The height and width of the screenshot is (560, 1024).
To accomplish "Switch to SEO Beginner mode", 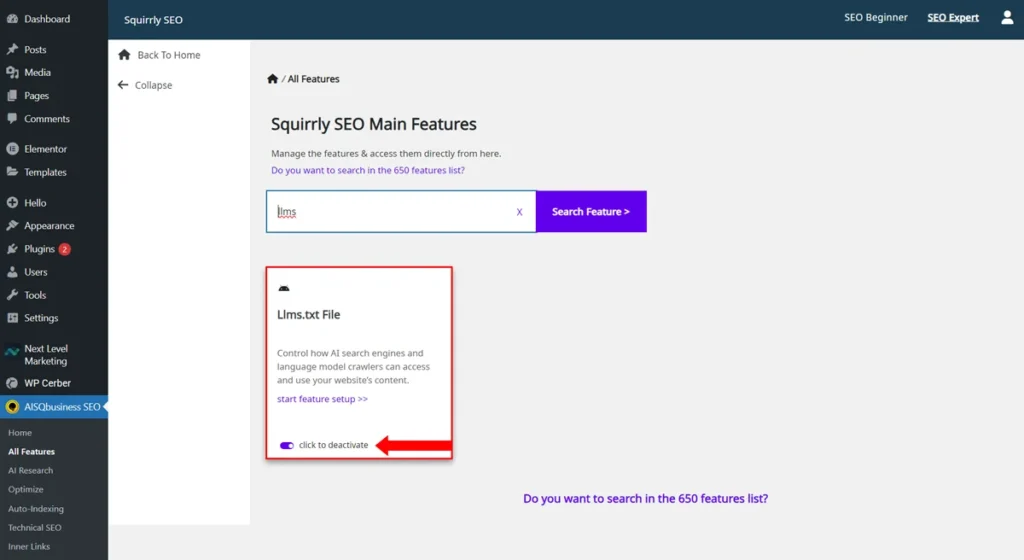I will [x=876, y=18].
